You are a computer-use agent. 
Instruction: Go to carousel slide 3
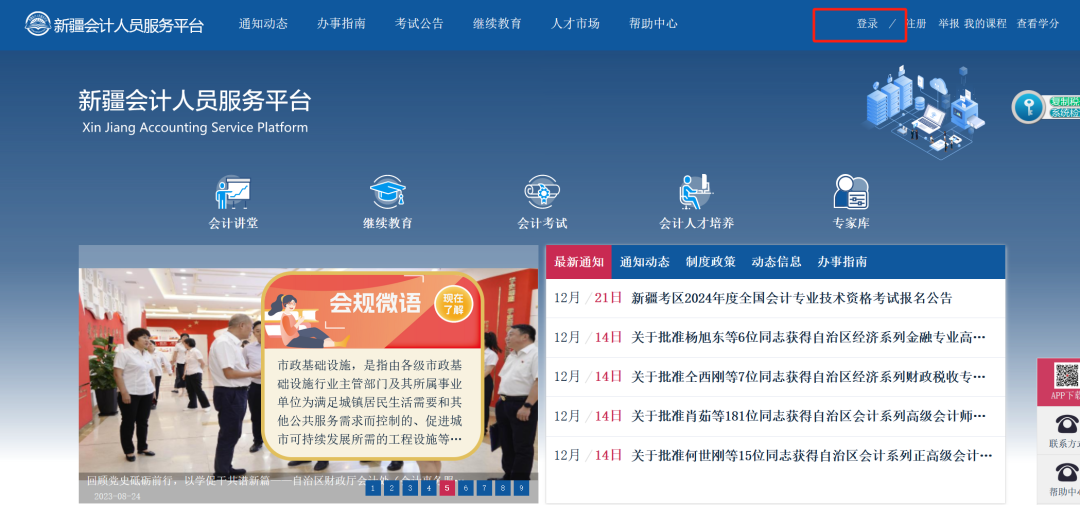click(x=410, y=488)
